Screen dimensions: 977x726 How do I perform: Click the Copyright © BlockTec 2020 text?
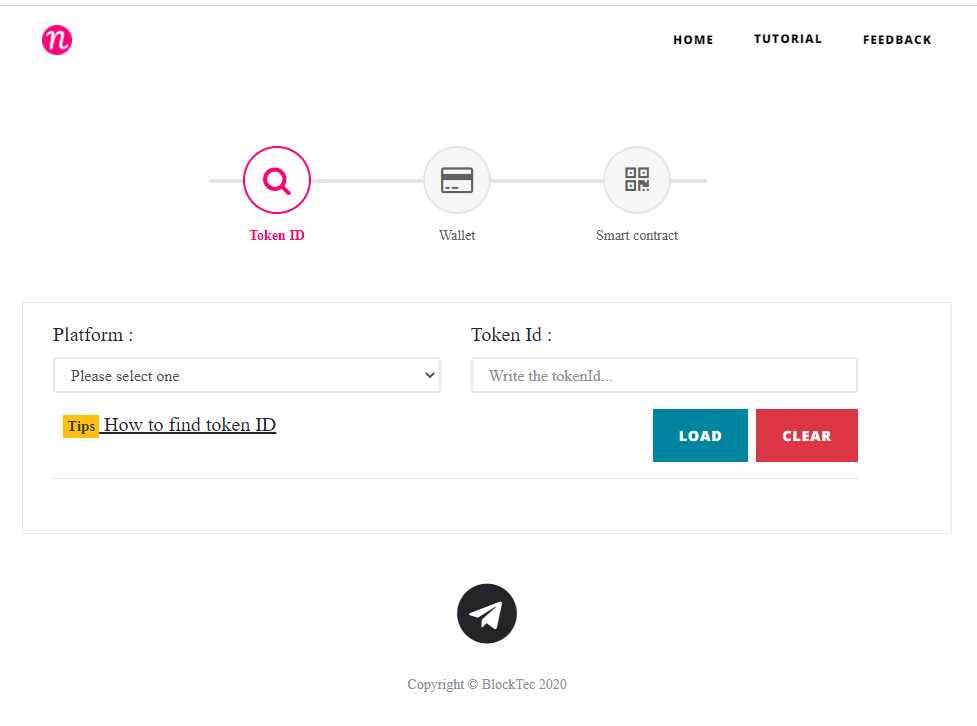(x=487, y=684)
